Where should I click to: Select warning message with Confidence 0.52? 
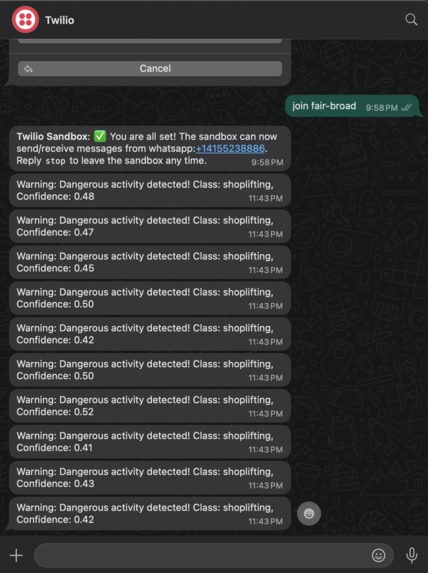click(x=150, y=406)
